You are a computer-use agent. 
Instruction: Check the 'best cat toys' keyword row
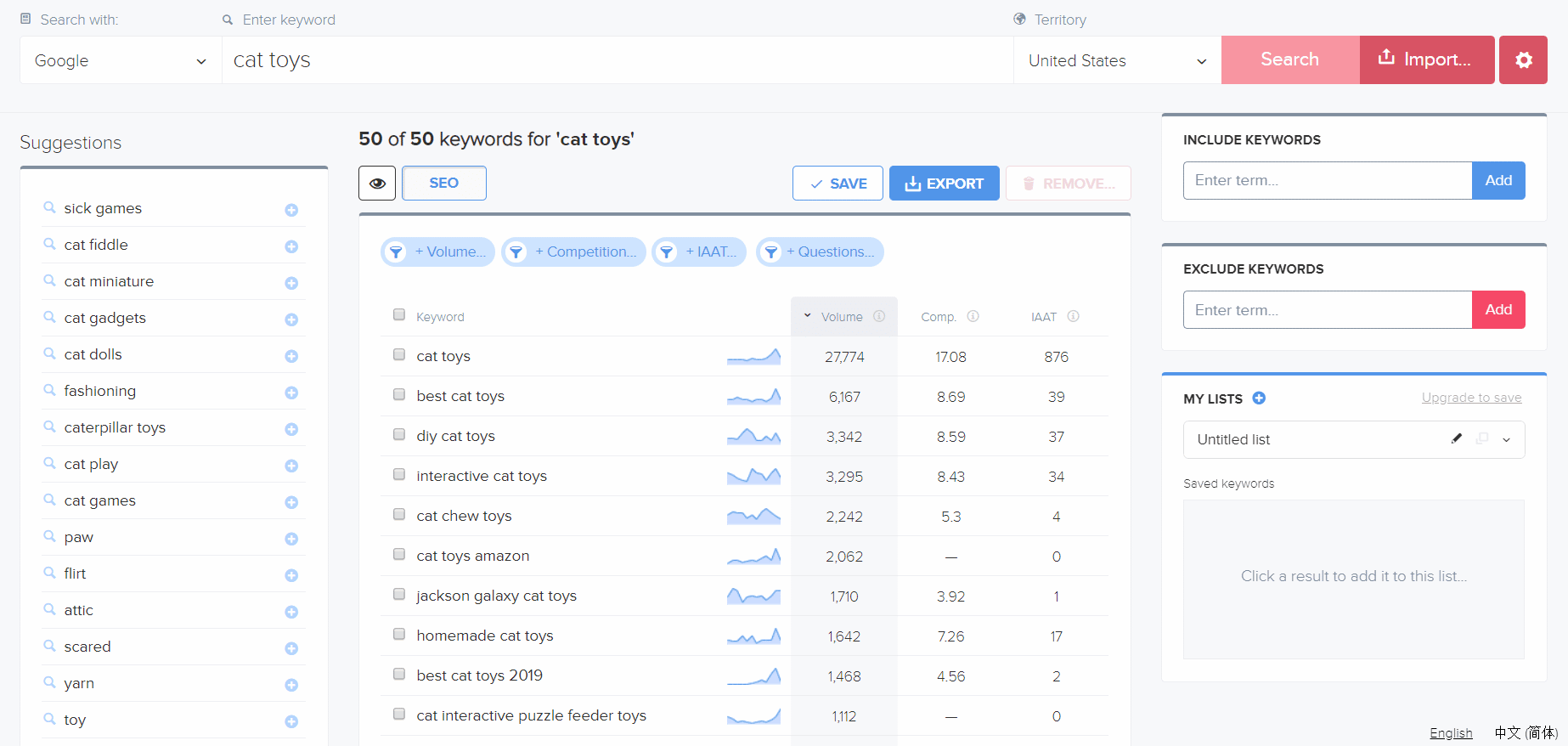pyautogui.click(x=399, y=394)
